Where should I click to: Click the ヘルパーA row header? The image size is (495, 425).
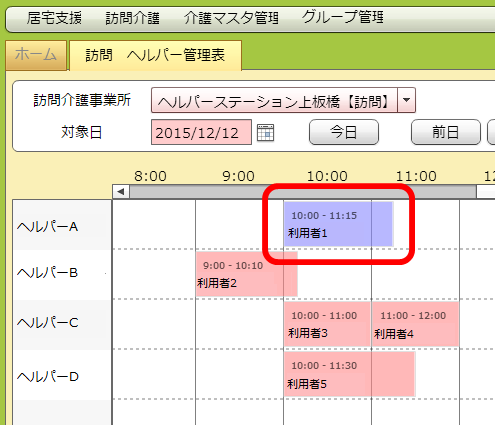62,225
